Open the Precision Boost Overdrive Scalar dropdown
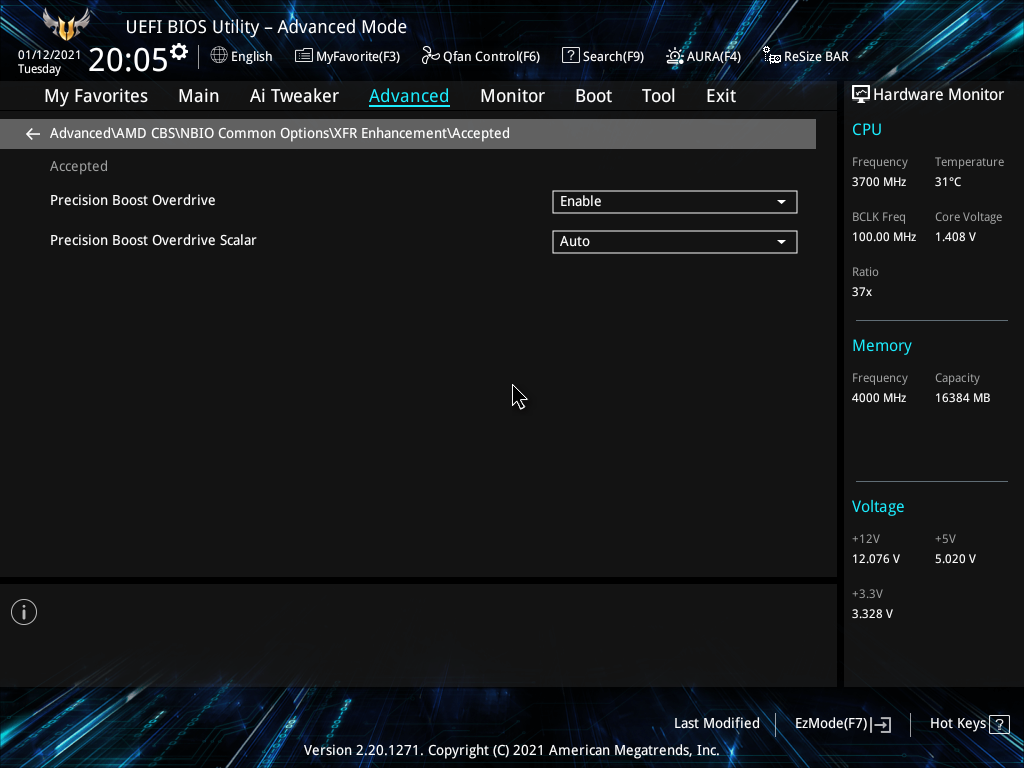The image size is (1024, 768). click(x=674, y=242)
